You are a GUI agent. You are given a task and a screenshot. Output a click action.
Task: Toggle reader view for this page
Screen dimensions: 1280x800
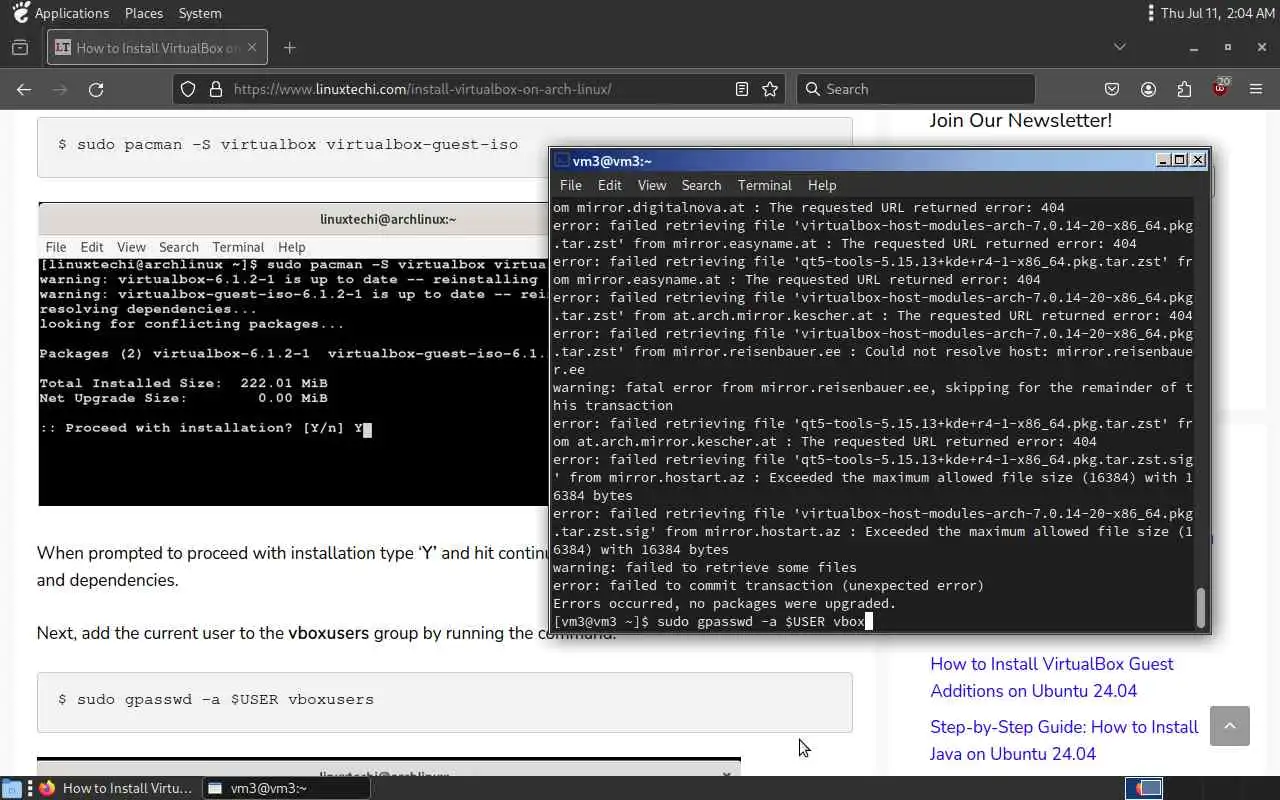point(742,89)
